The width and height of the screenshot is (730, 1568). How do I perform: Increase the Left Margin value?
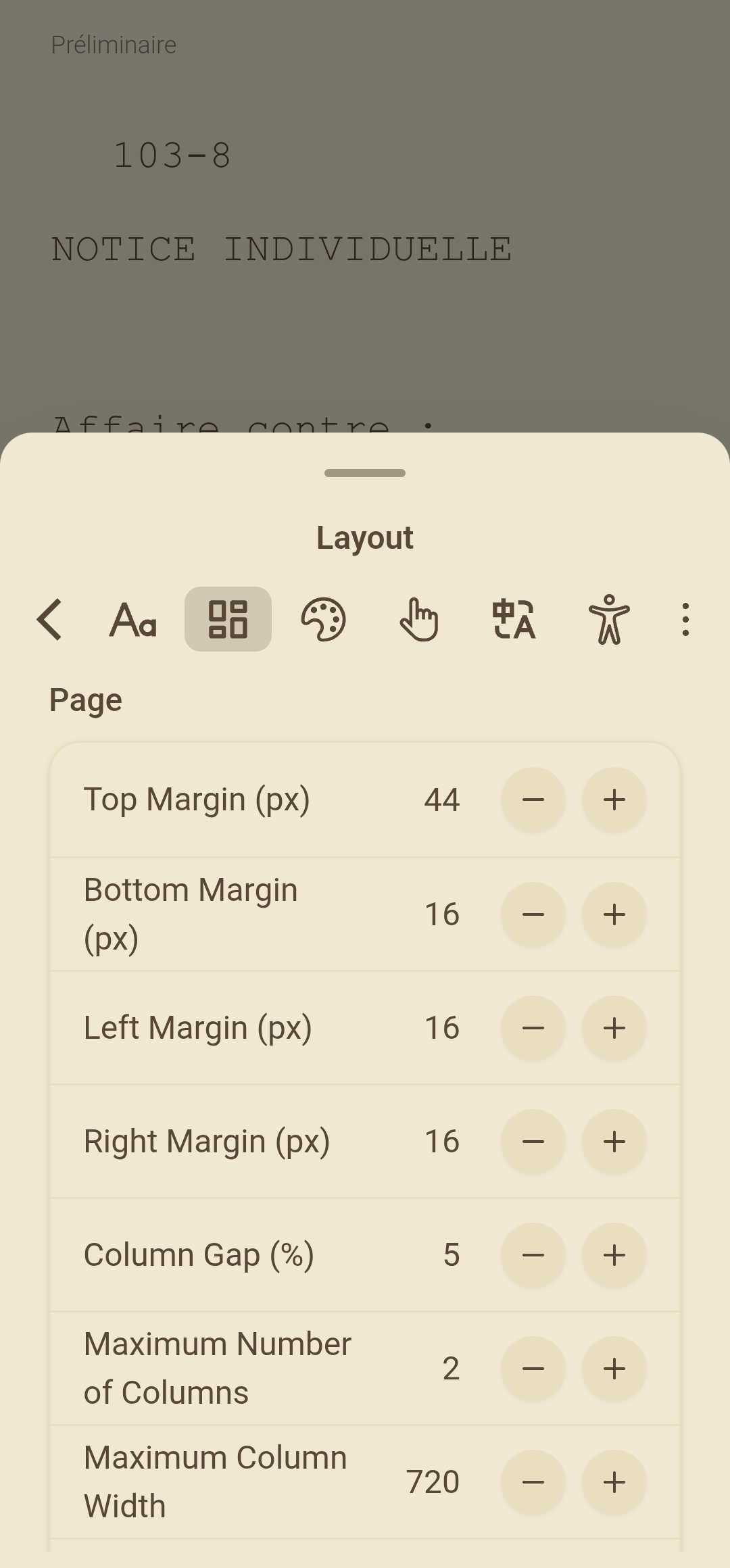click(614, 1028)
